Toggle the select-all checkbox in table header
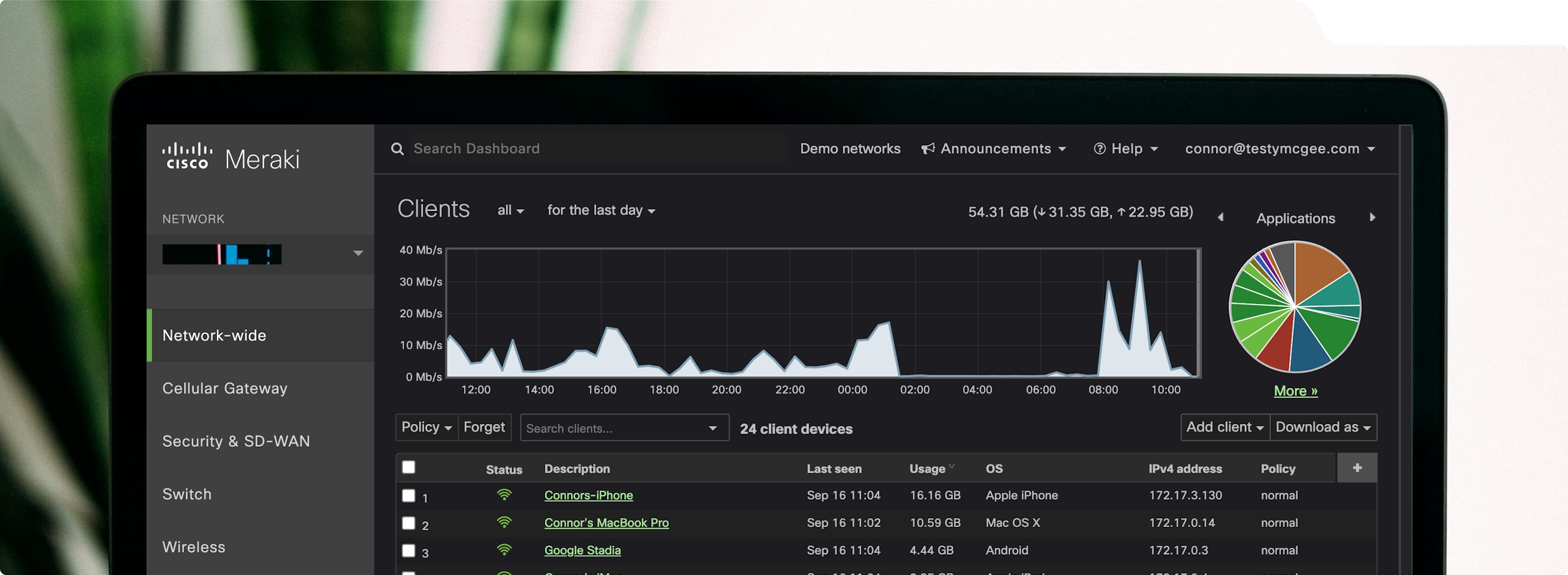Screen dimensions: 1568x575 pyautogui.click(x=408, y=467)
